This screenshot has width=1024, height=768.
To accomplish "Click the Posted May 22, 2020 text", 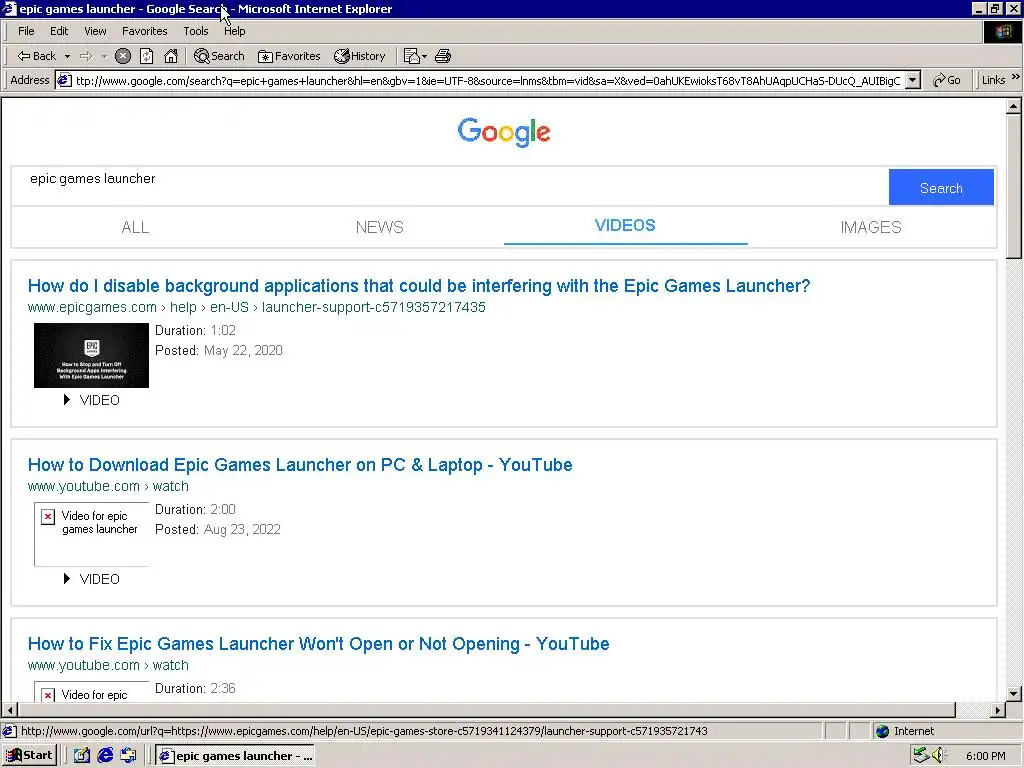I will coord(219,351).
